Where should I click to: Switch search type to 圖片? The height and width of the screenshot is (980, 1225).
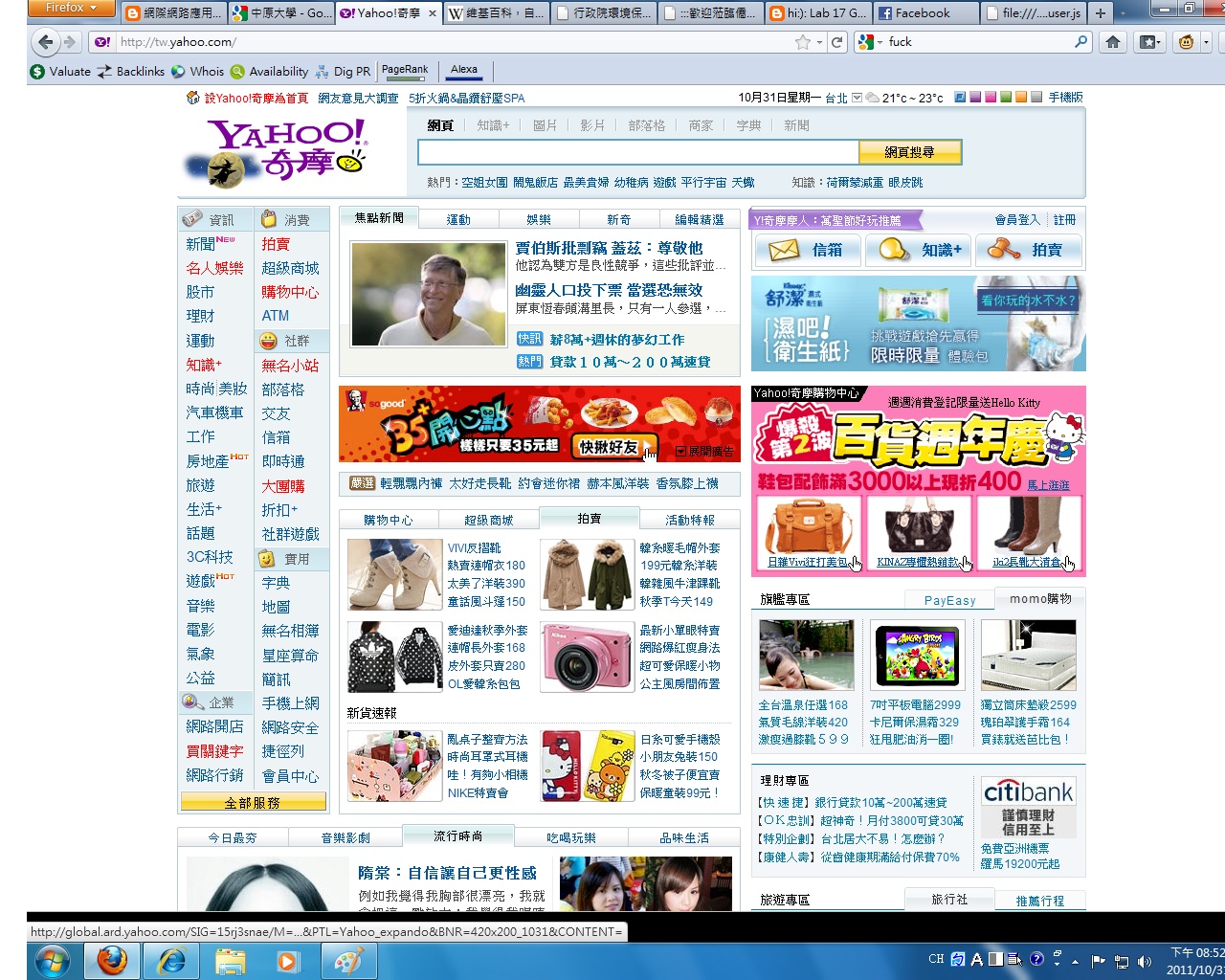[x=545, y=125]
